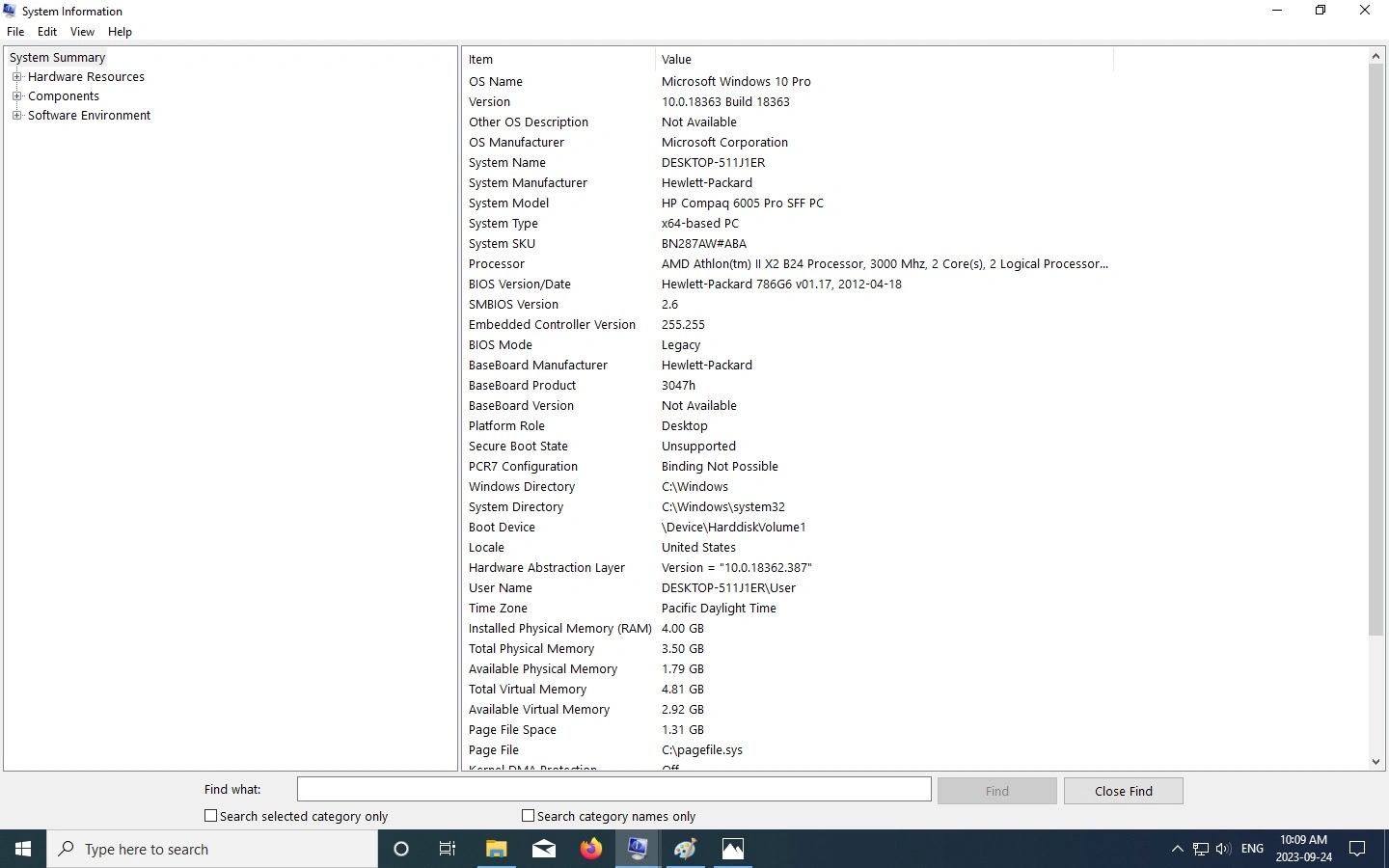Expand the Components tree node
The height and width of the screenshot is (868, 1389).
click(16, 96)
